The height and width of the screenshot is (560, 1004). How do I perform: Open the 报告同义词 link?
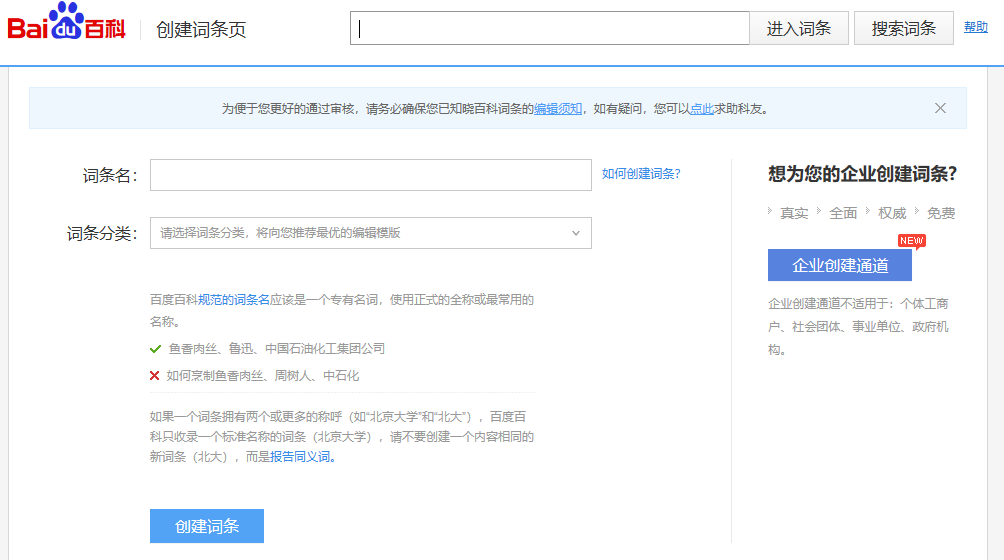tap(300, 457)
